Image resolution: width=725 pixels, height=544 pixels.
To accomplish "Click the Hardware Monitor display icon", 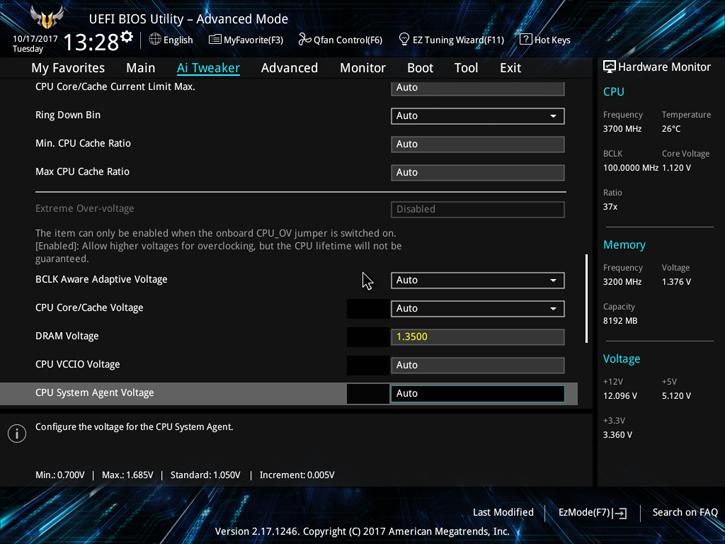I will [609, 67].
